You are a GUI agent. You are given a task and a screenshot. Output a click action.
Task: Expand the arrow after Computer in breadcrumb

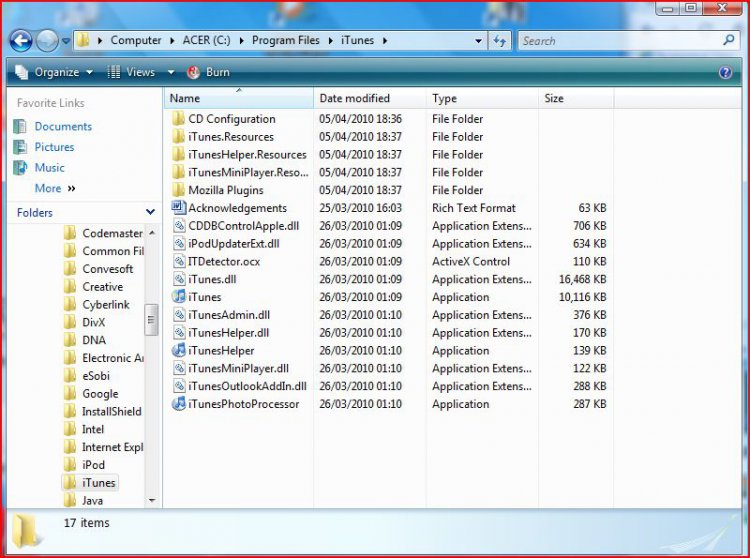point(172,41)
